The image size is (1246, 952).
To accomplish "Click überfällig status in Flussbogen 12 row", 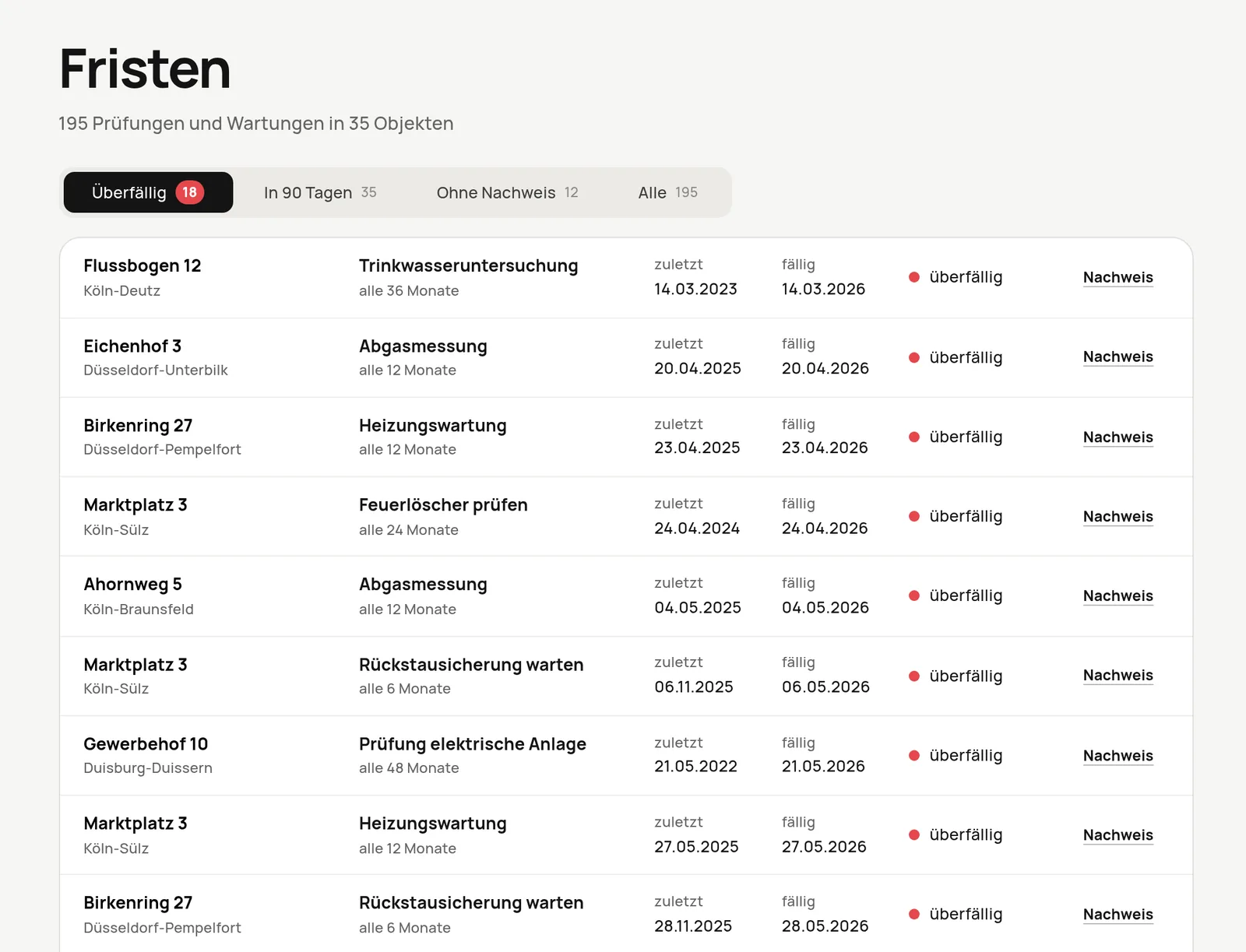I will [956, 277].
